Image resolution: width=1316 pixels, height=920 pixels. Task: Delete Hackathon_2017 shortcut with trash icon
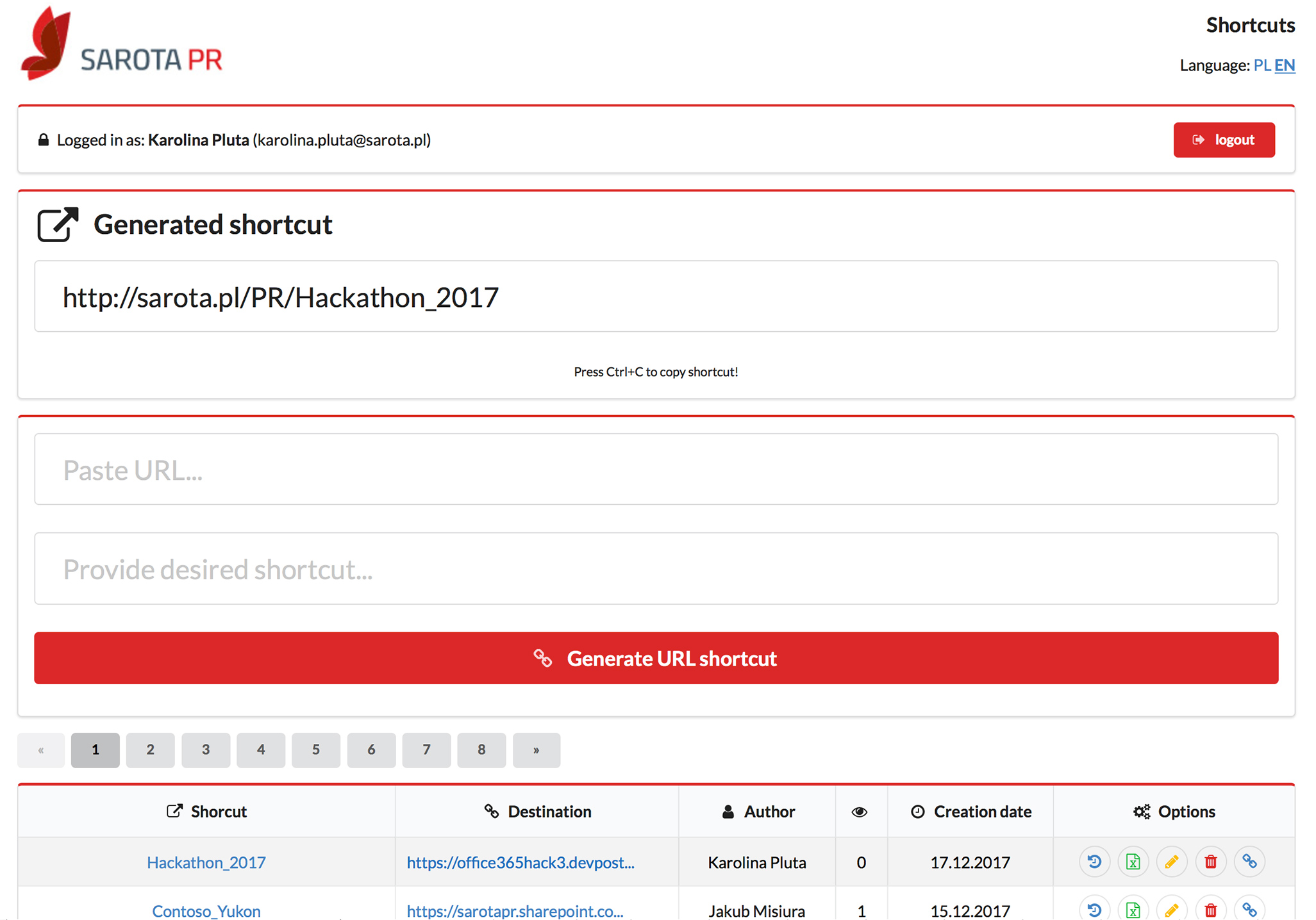click(x=1210, y=862)
